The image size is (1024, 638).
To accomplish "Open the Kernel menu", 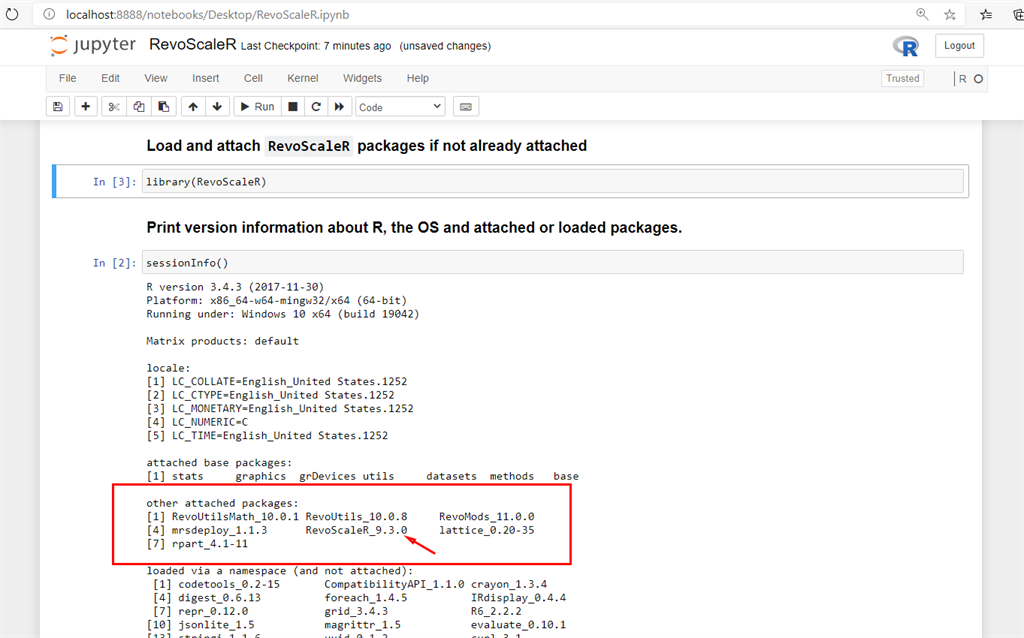I will coord(302,78).
